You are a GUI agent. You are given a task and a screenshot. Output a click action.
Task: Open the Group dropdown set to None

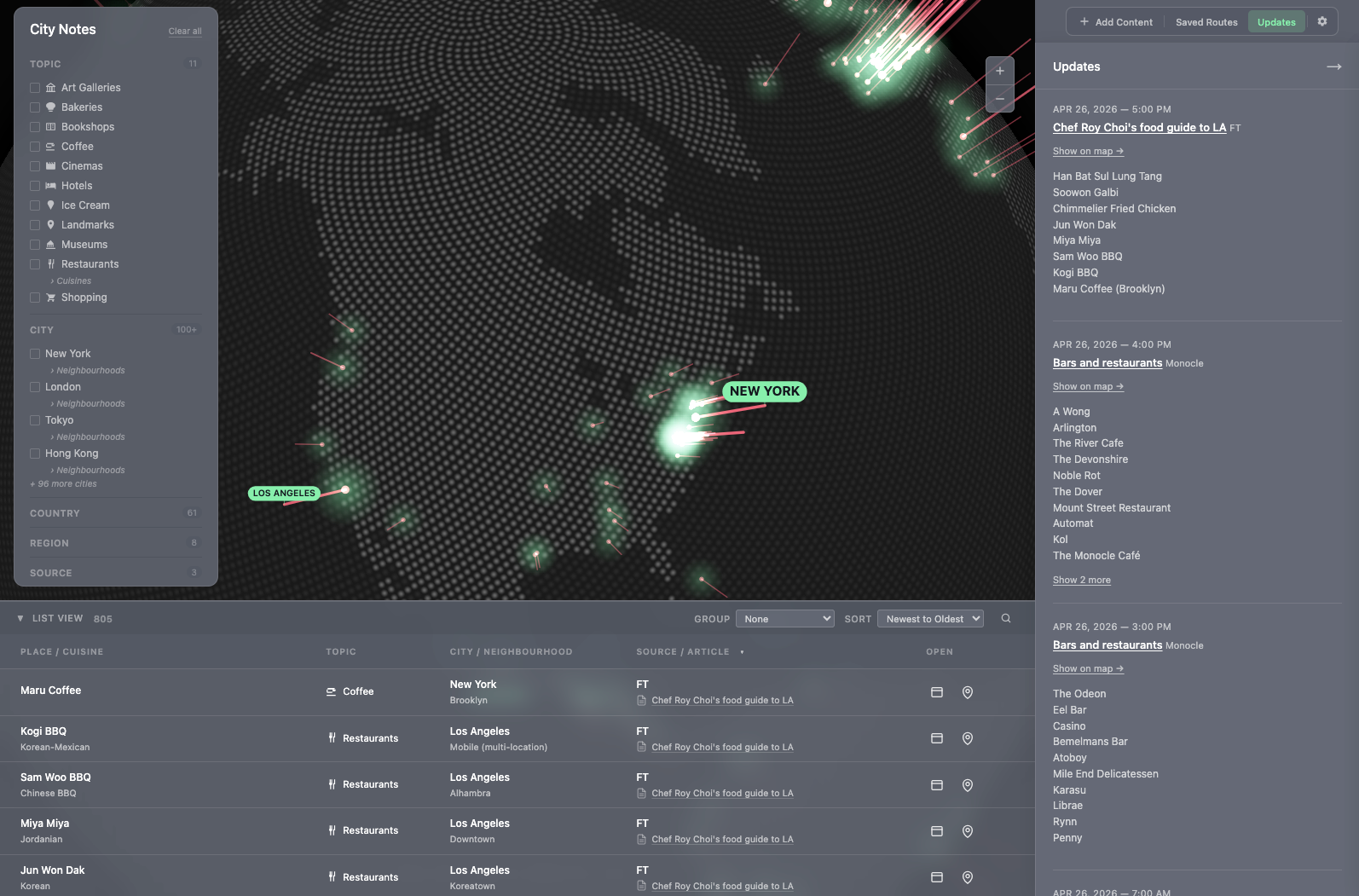784,619
